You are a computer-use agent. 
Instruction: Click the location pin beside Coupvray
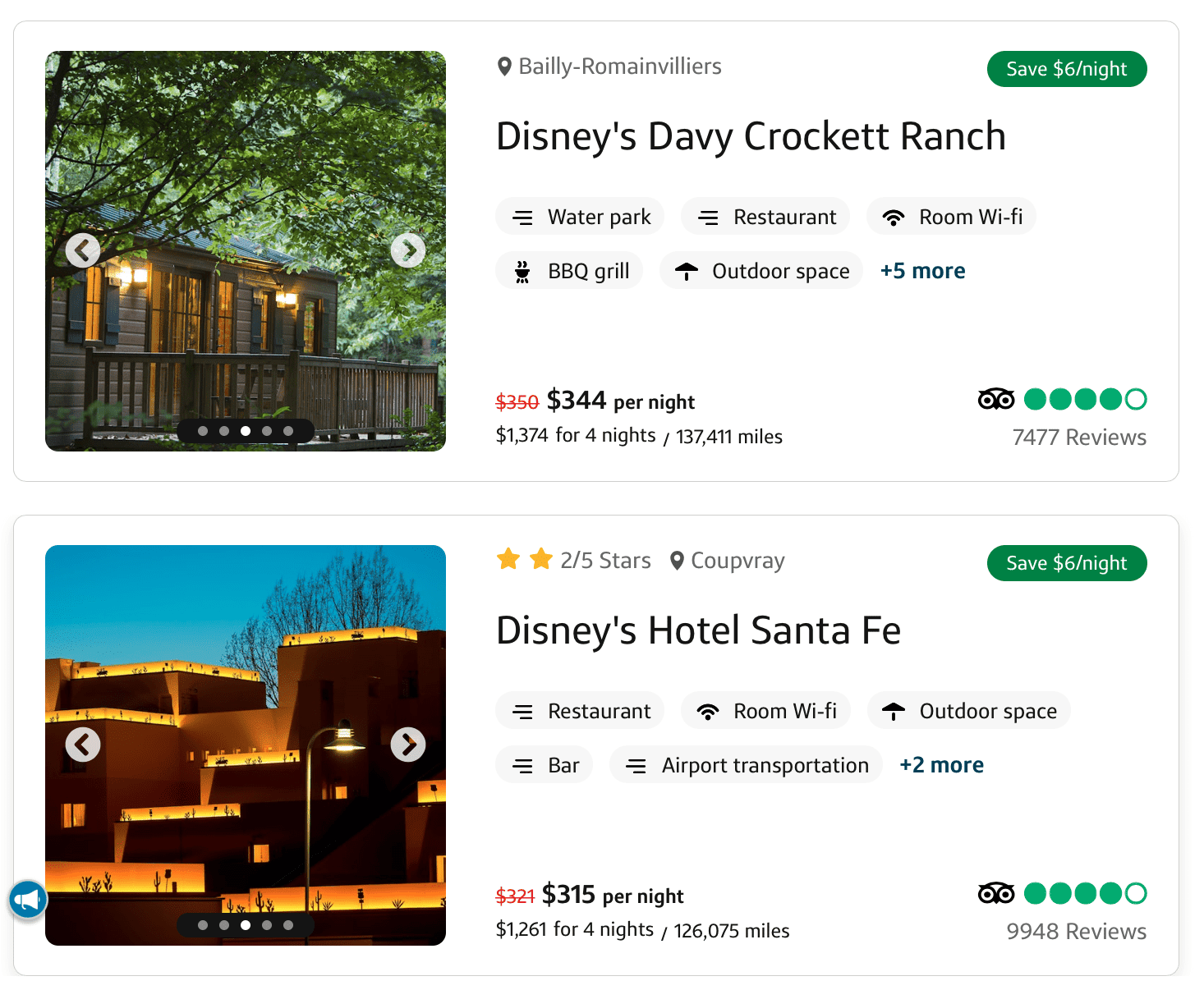pos(676,560)
